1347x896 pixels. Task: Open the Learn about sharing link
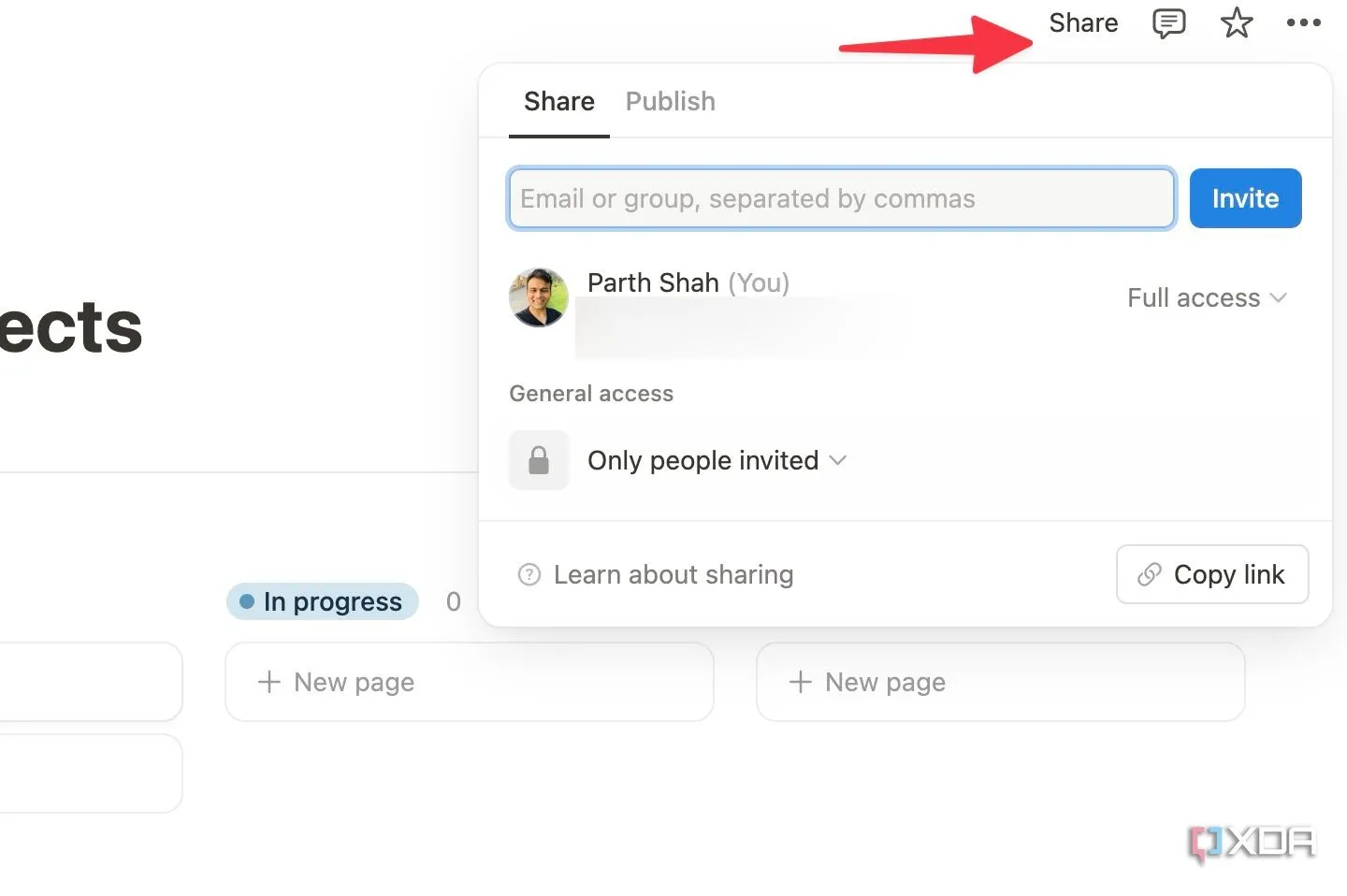(x=673, y=574)
